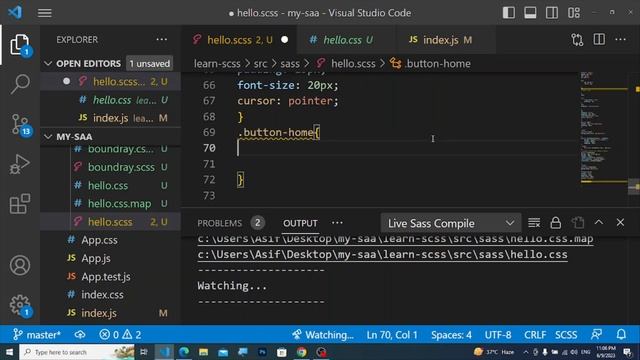Open App.css in file tree
The width and height of the screenshot is (640, 360).
111,240
